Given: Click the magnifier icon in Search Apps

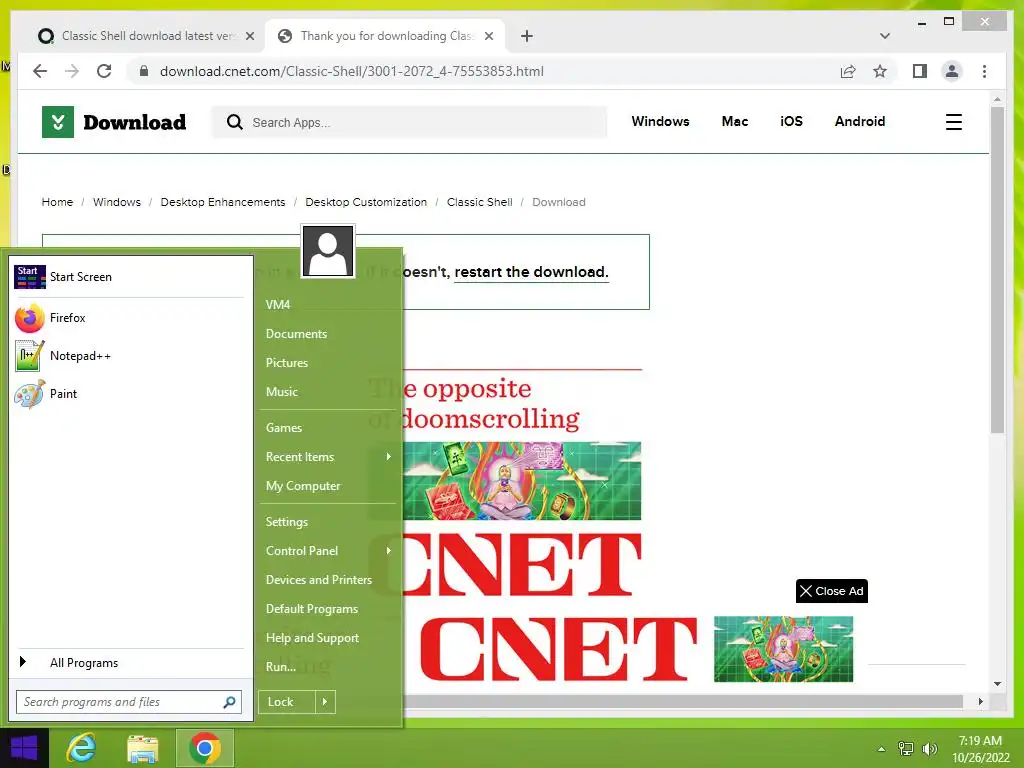Looking at the screenshot, I should tap(234, 122).
